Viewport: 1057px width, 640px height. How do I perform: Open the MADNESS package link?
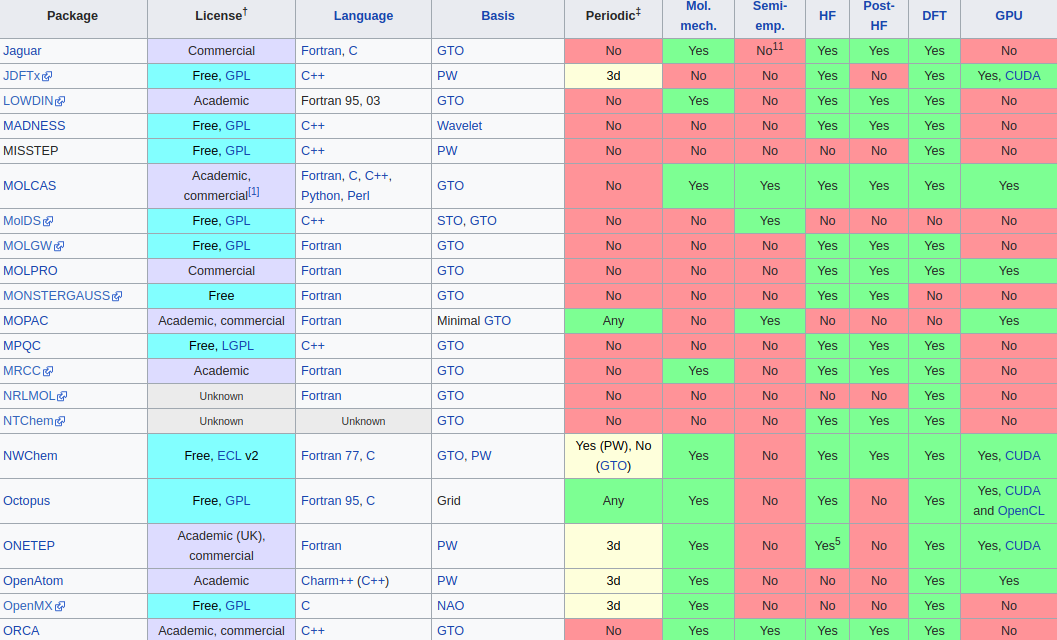coord(34,125)
